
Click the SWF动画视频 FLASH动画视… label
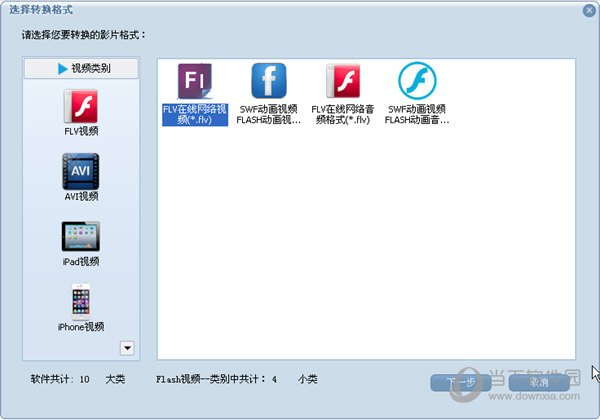coord(269,114)
